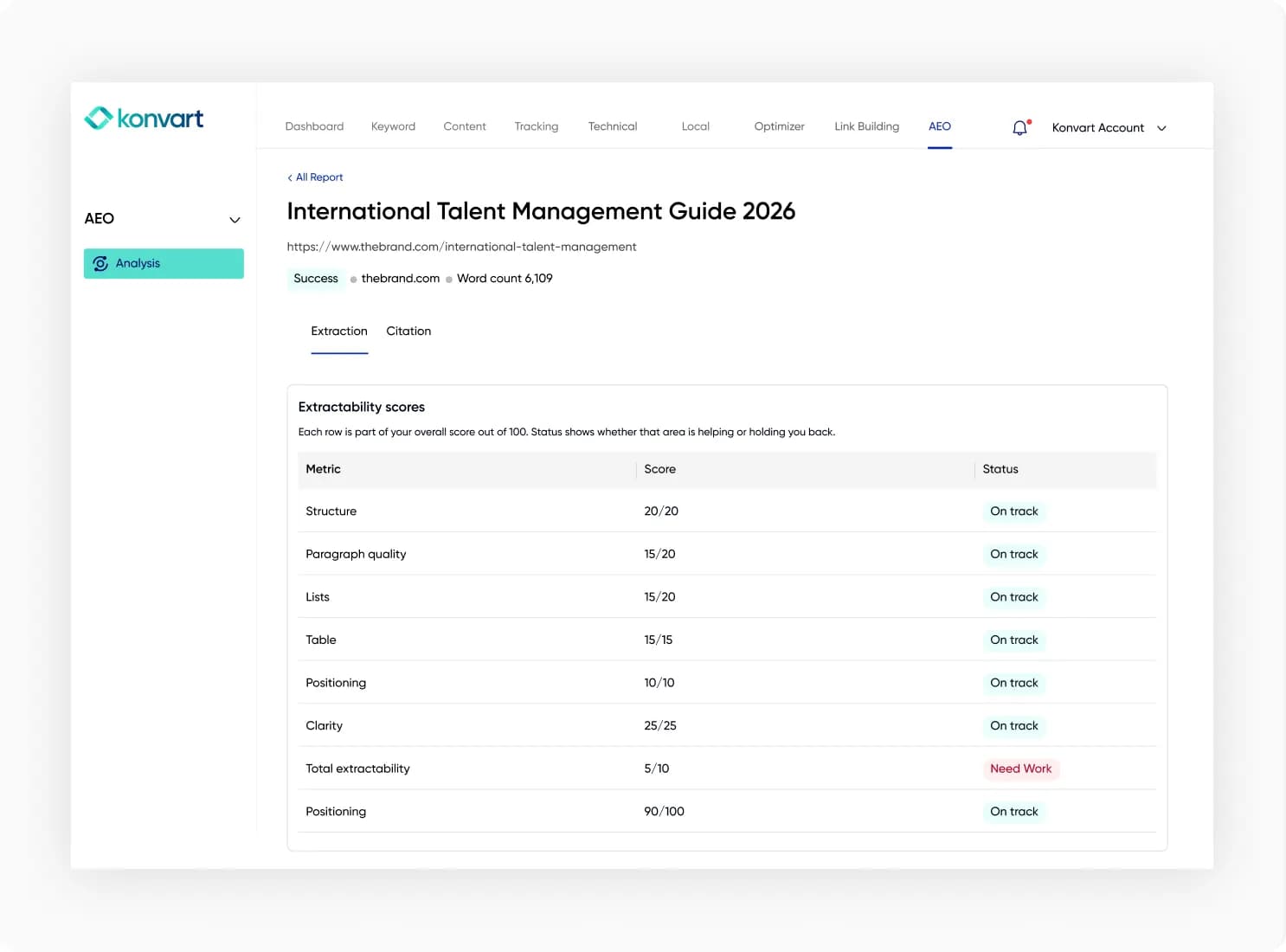
Task: Click the Analysis sidebar icon
Action: point(100,264)
